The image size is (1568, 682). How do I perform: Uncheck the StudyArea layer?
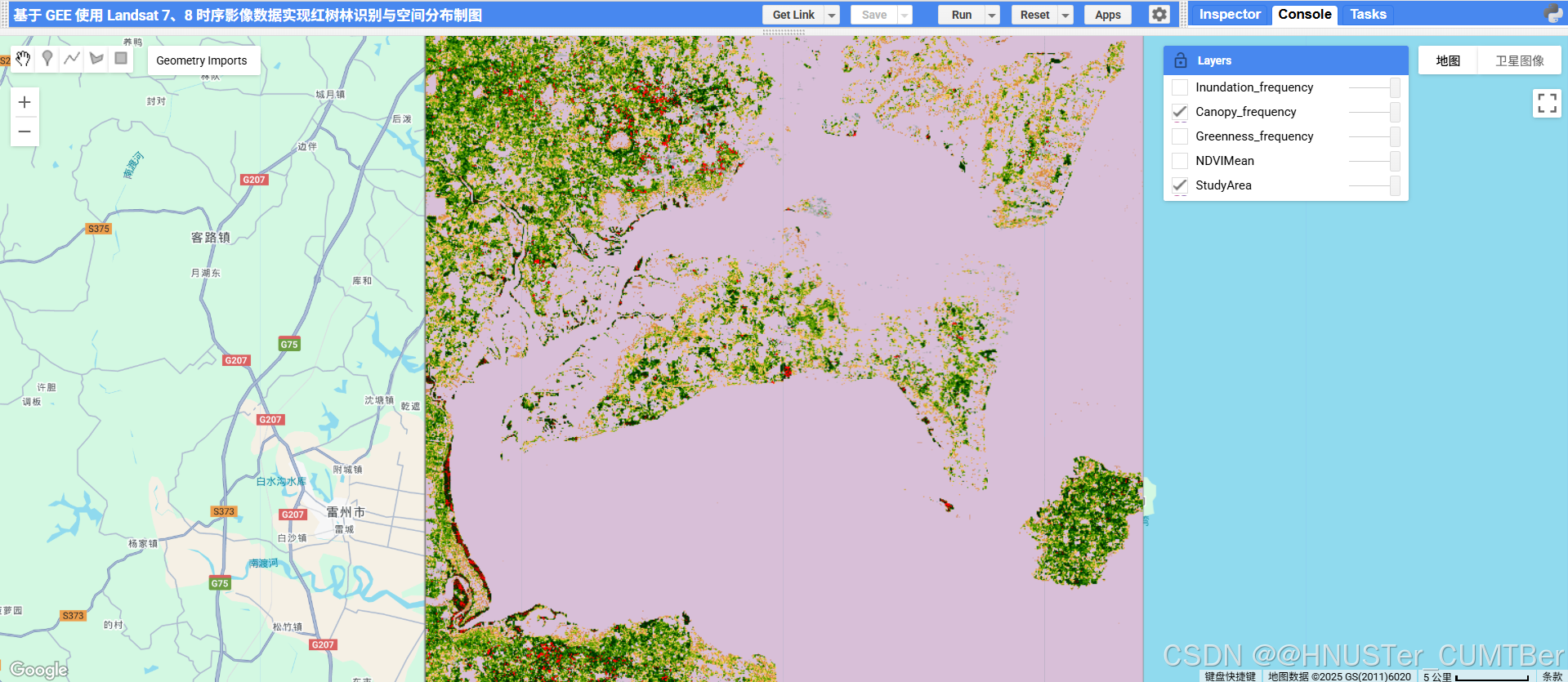(1180, 185)
